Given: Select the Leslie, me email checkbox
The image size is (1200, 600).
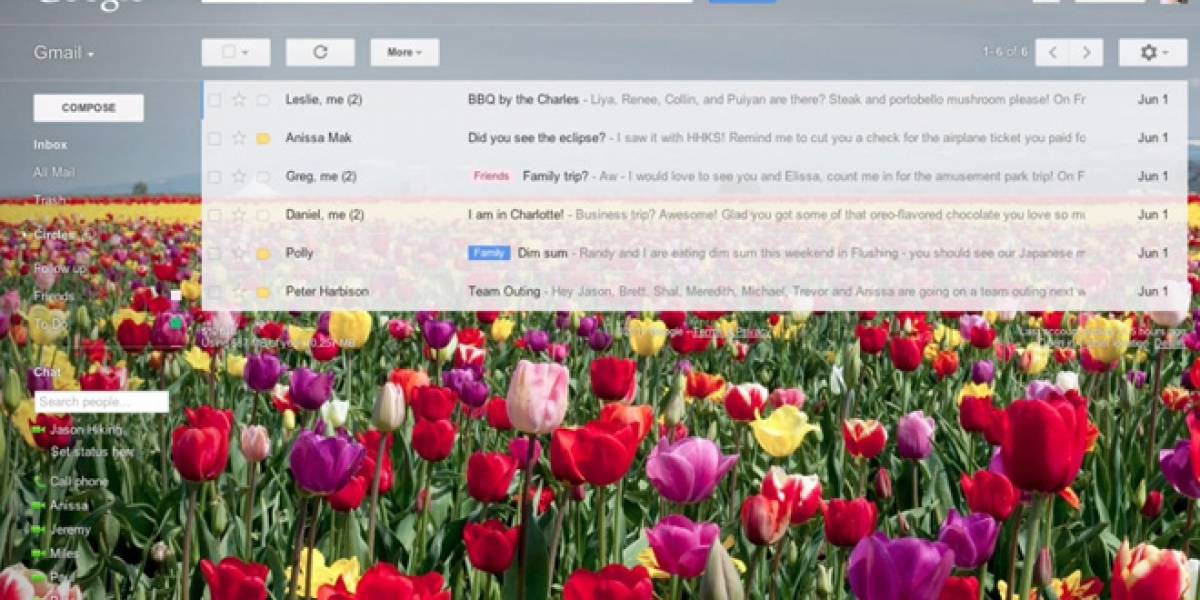Looking at the screenshot, I should [214, 100].
